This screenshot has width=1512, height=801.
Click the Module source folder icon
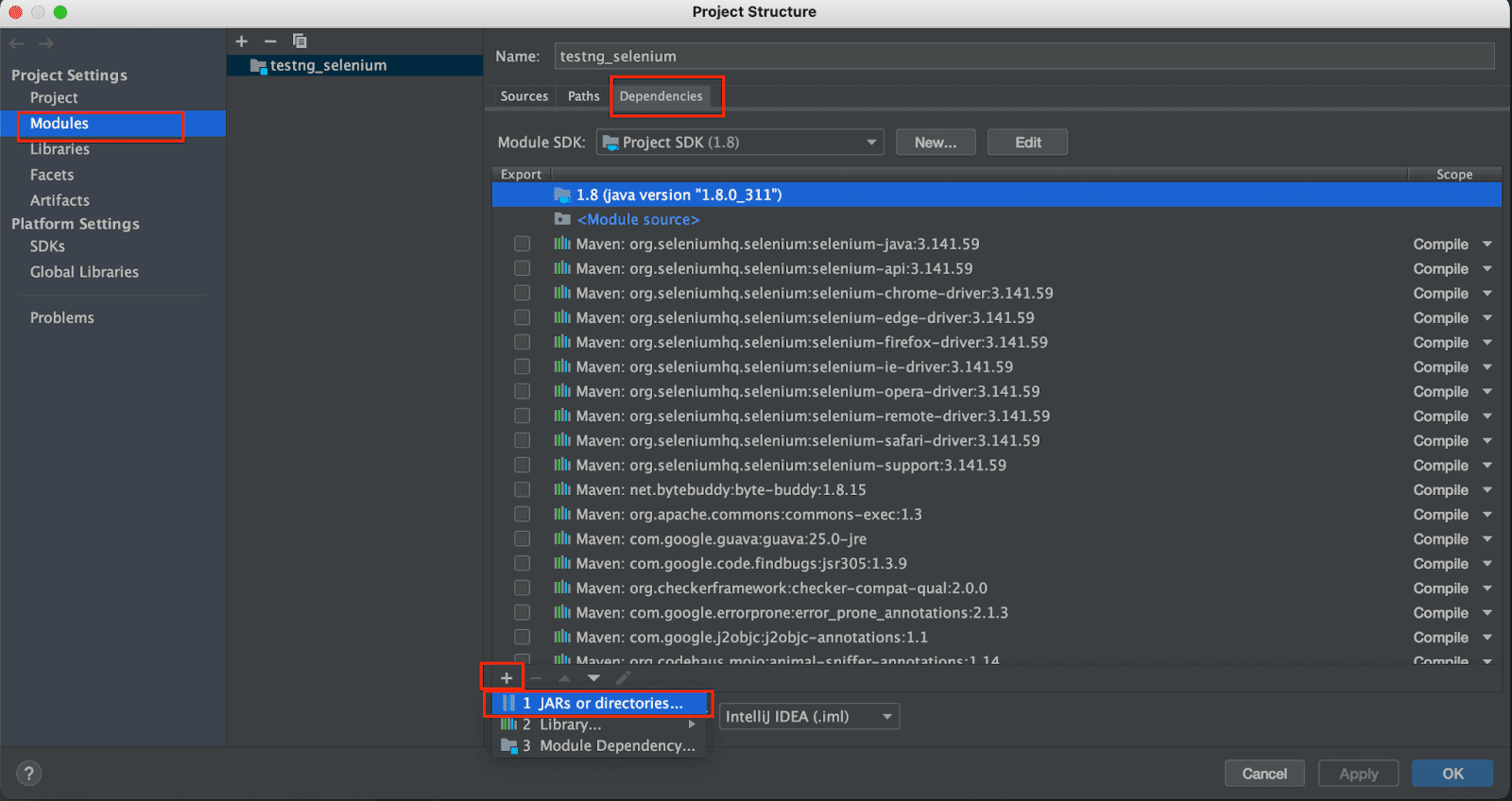[x=562, y=219]
